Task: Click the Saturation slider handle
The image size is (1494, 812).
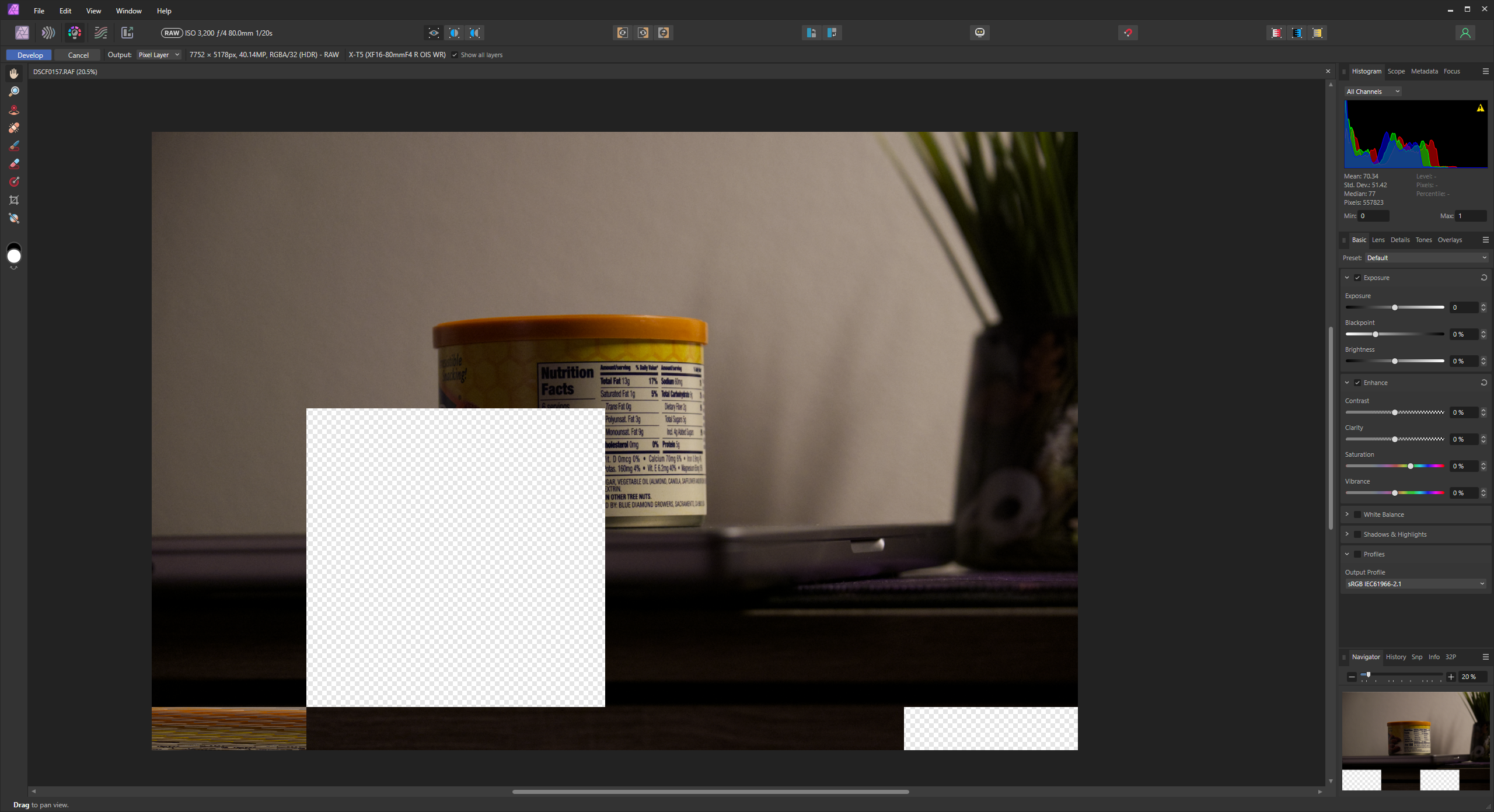Action: [1411, 466]
